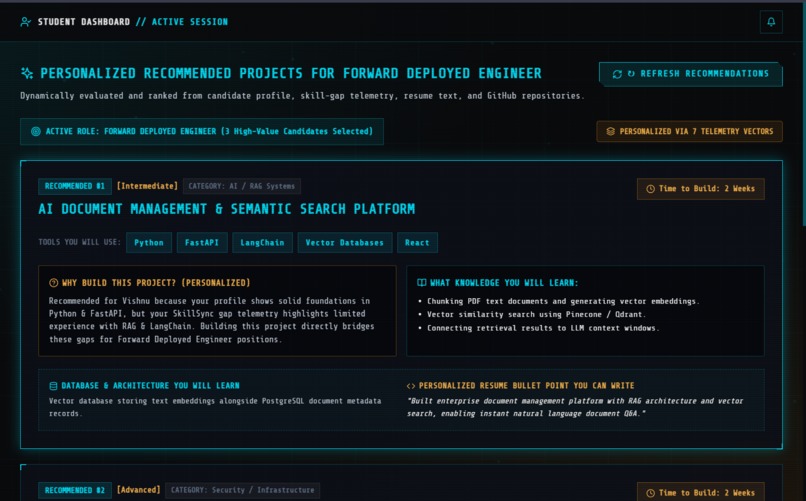Screen dimensions: 806x501
Task: Click vector database storing text embeddings description
Action: [x=215, y=407]
